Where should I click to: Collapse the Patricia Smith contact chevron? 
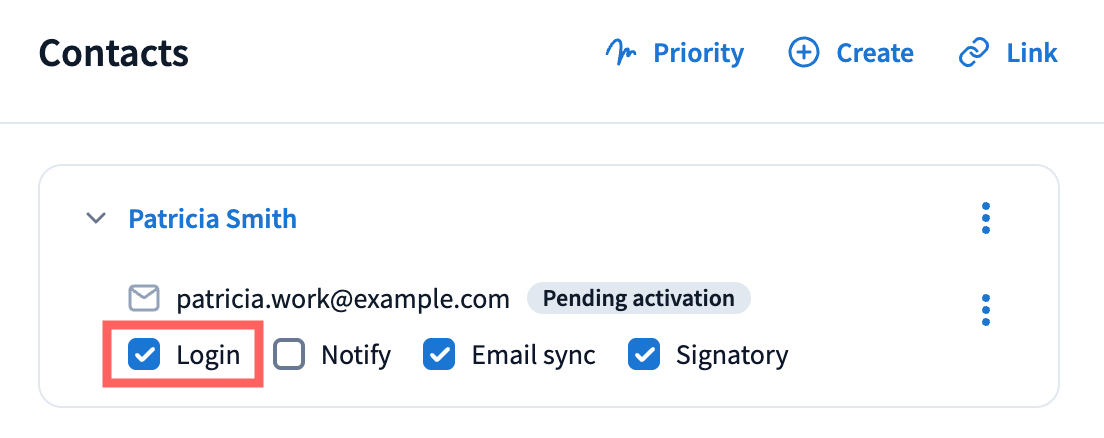96,218
